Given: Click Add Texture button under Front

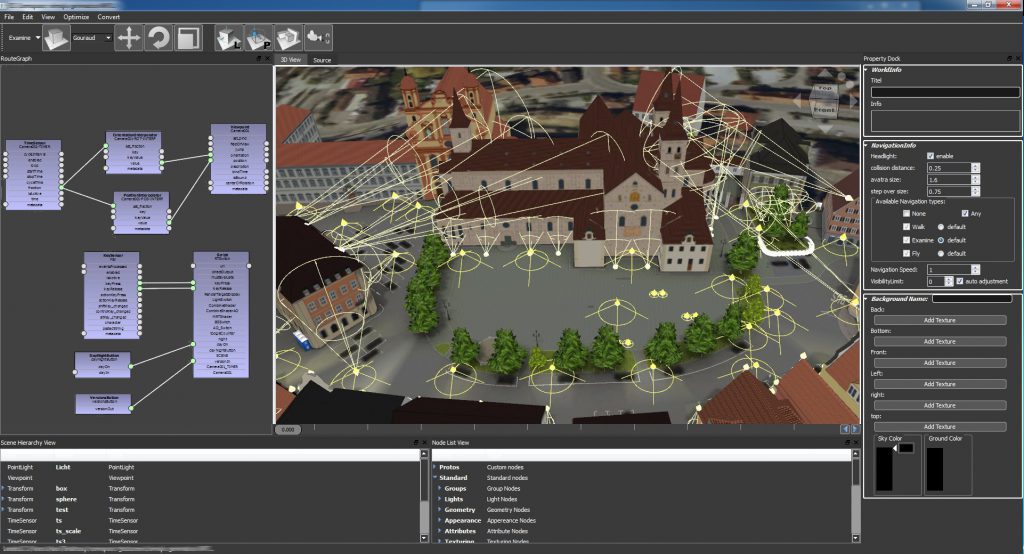Looking at the screenshot, I should [940, 363].
